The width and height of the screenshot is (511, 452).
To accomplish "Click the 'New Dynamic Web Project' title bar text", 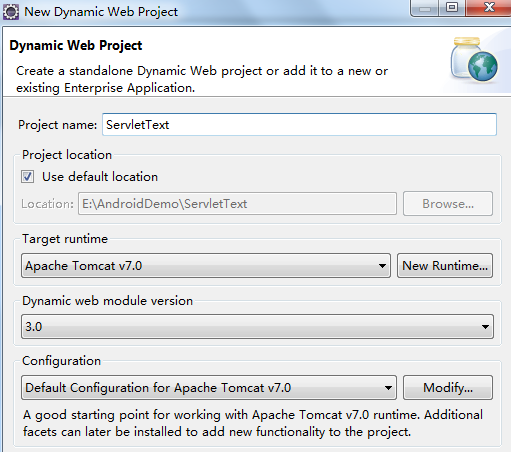I will pos(101,12).
